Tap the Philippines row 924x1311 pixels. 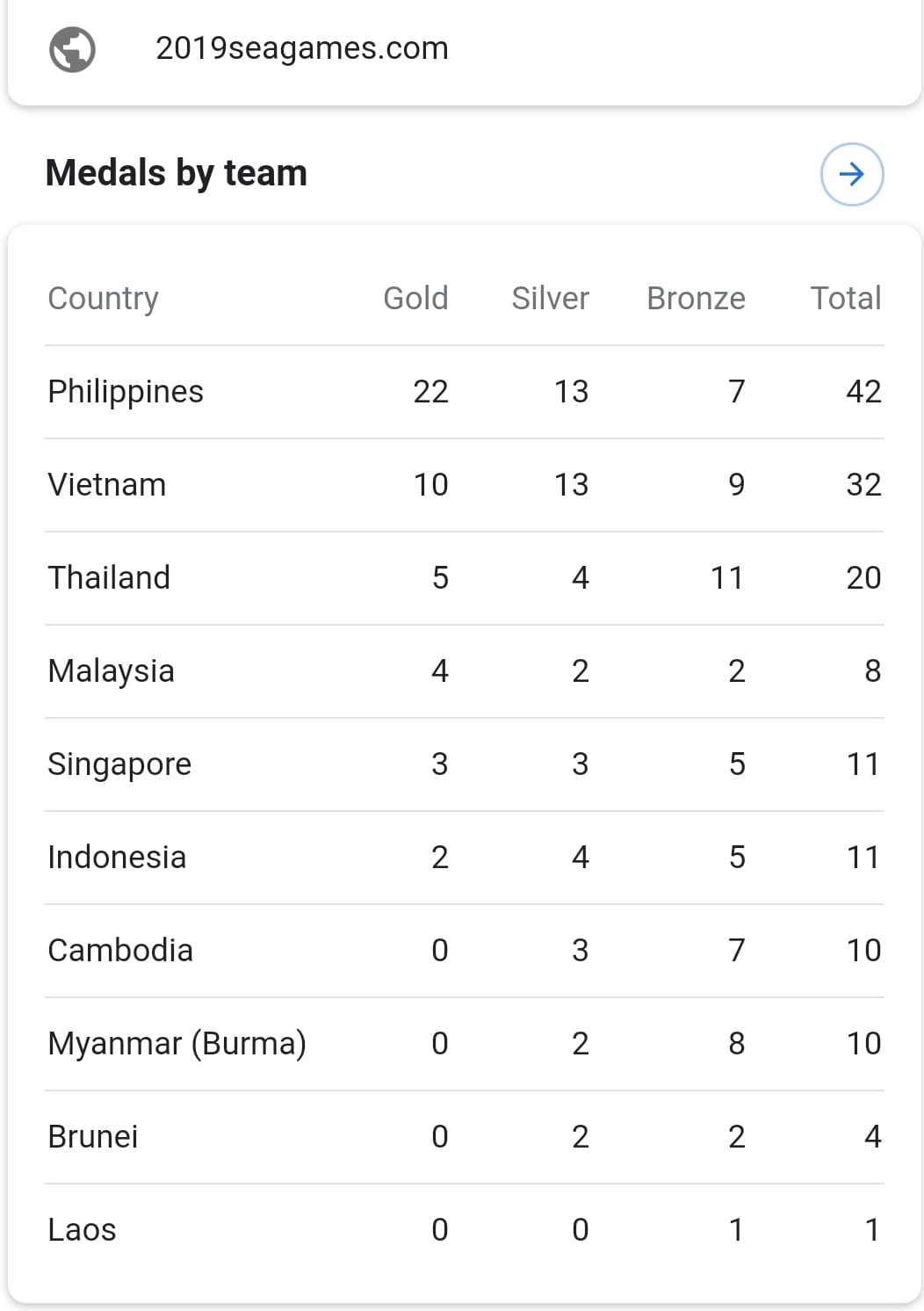(x=464, y=392)
